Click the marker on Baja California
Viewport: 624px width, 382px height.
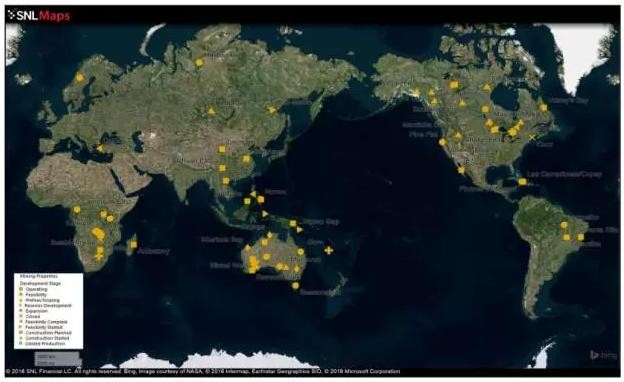[x=461, y=170]
